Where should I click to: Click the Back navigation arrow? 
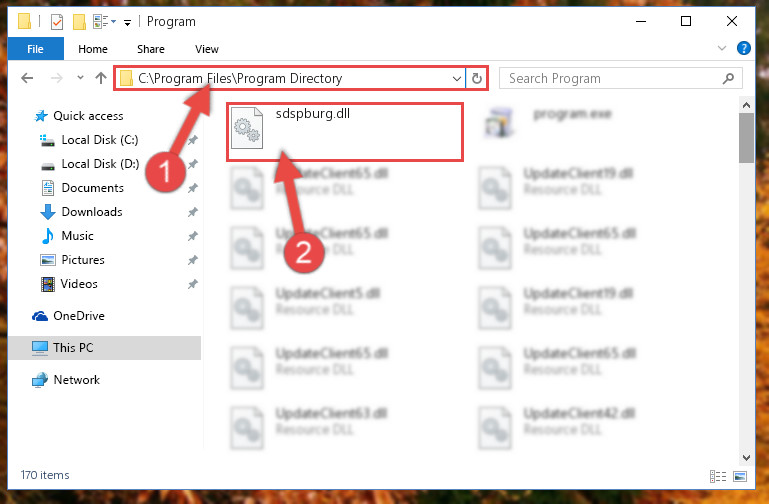point(27,78)
